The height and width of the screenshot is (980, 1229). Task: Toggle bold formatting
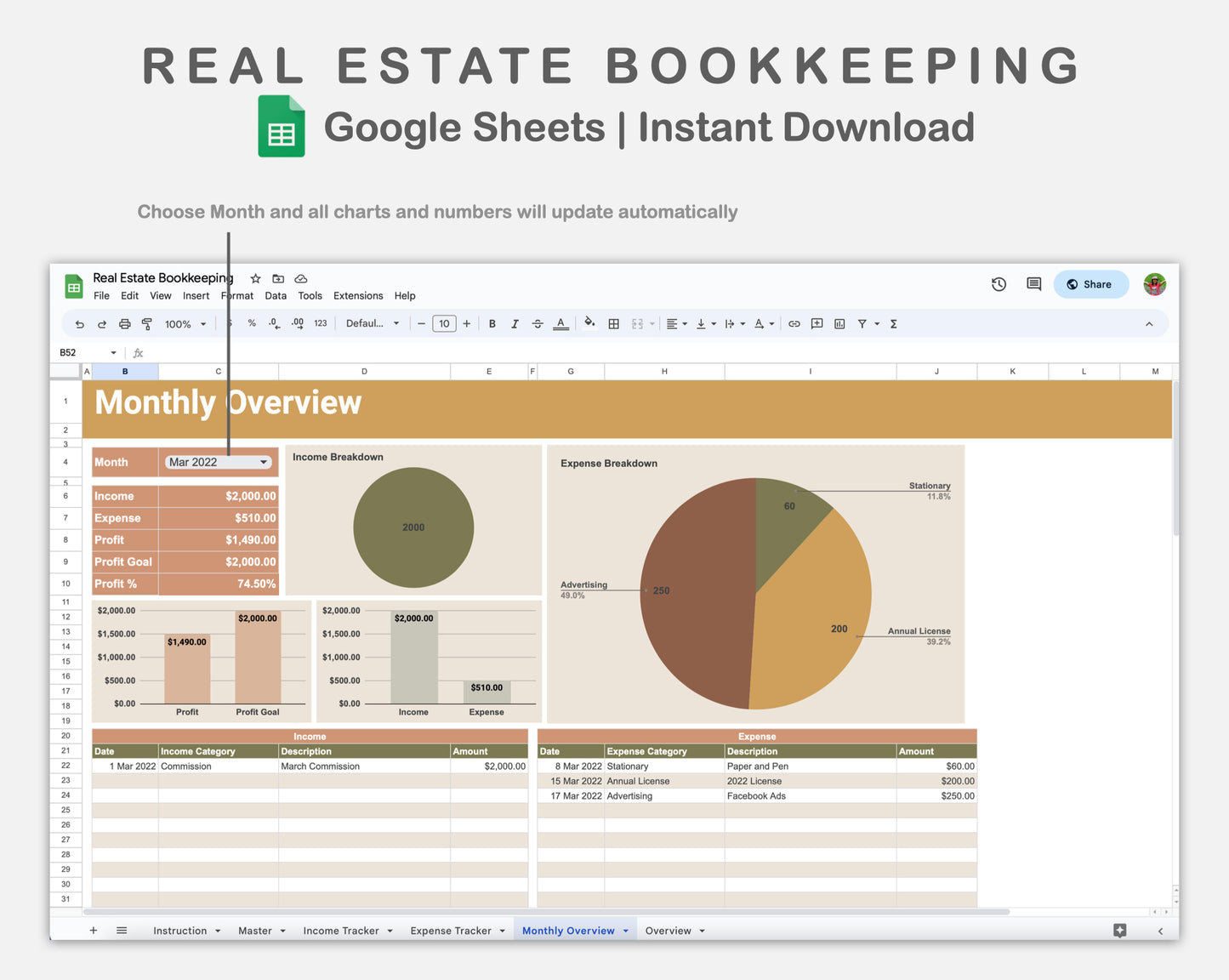[x=492, y=323]
